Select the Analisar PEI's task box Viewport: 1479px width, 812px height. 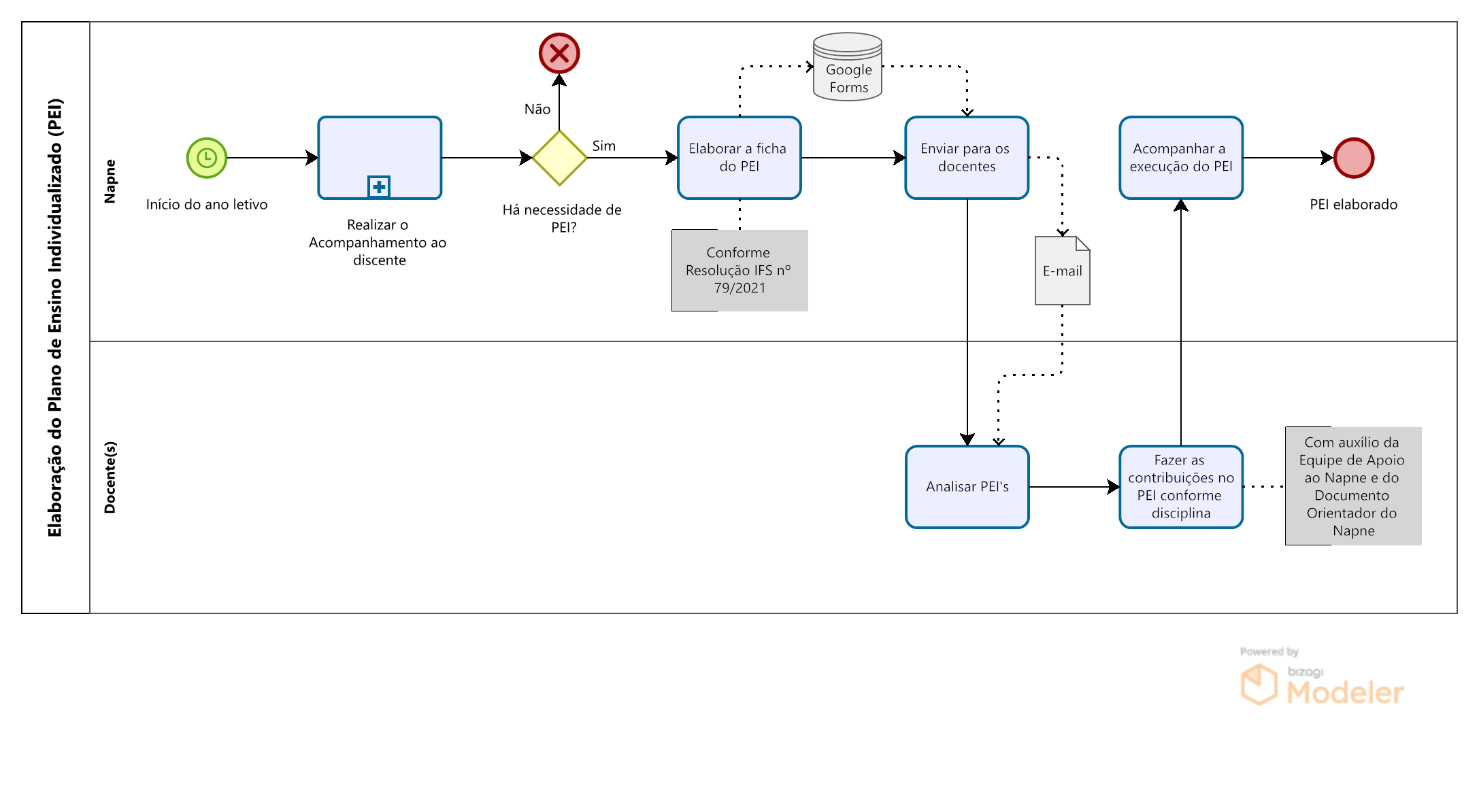(x=967, y=487)
